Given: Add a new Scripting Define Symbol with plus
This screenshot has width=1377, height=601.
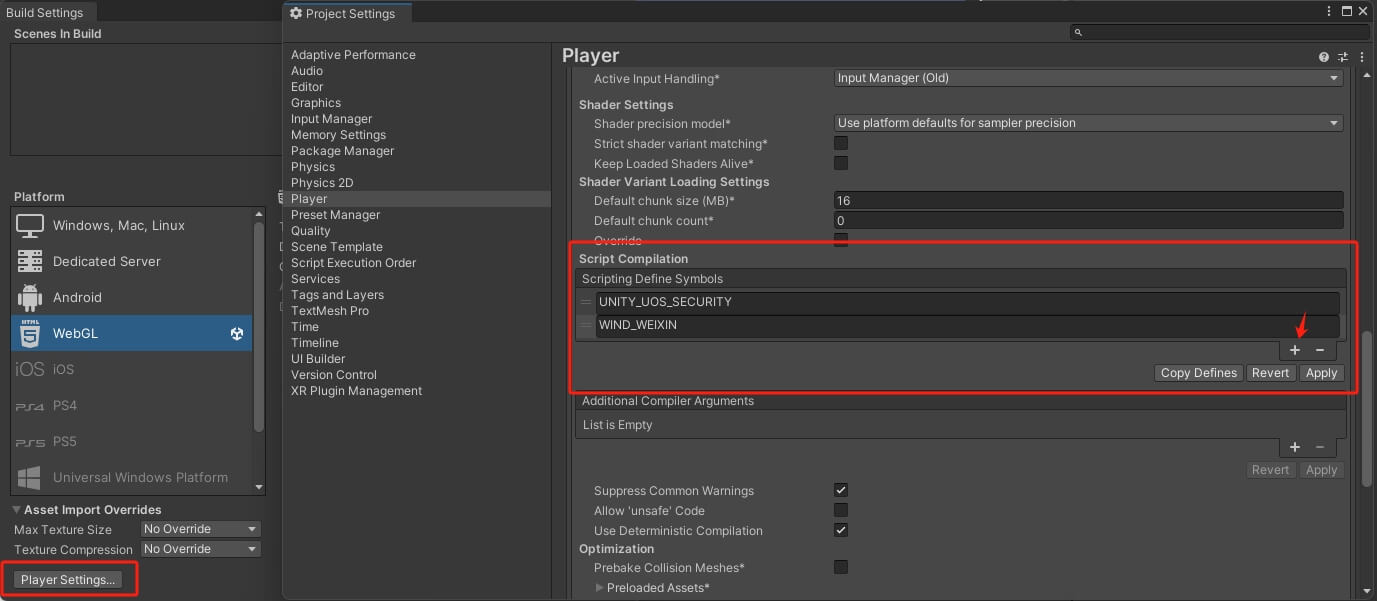Looking at the screenshot, I should (x=1294, y=350).
